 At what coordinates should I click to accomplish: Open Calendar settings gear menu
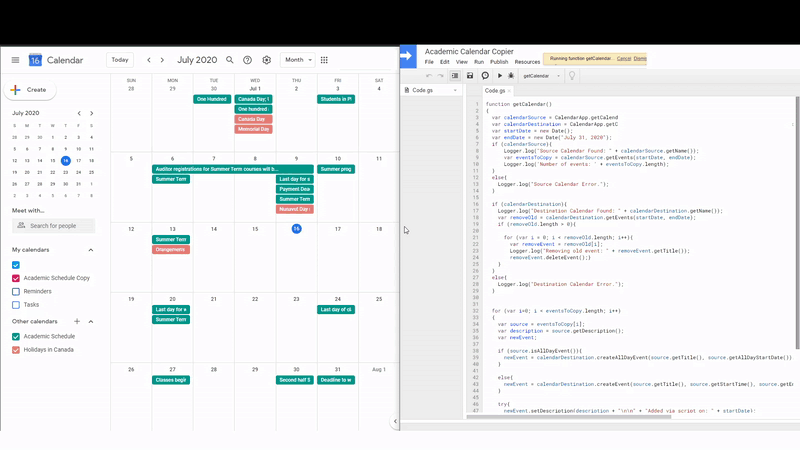pos(266,60)
